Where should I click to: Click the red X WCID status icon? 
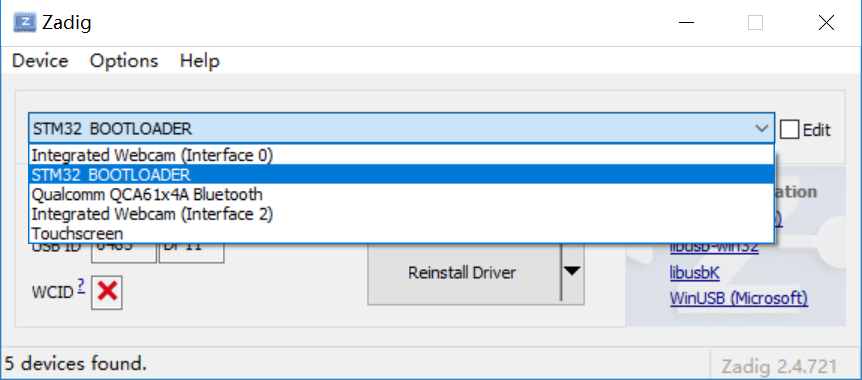click(107, 292)
